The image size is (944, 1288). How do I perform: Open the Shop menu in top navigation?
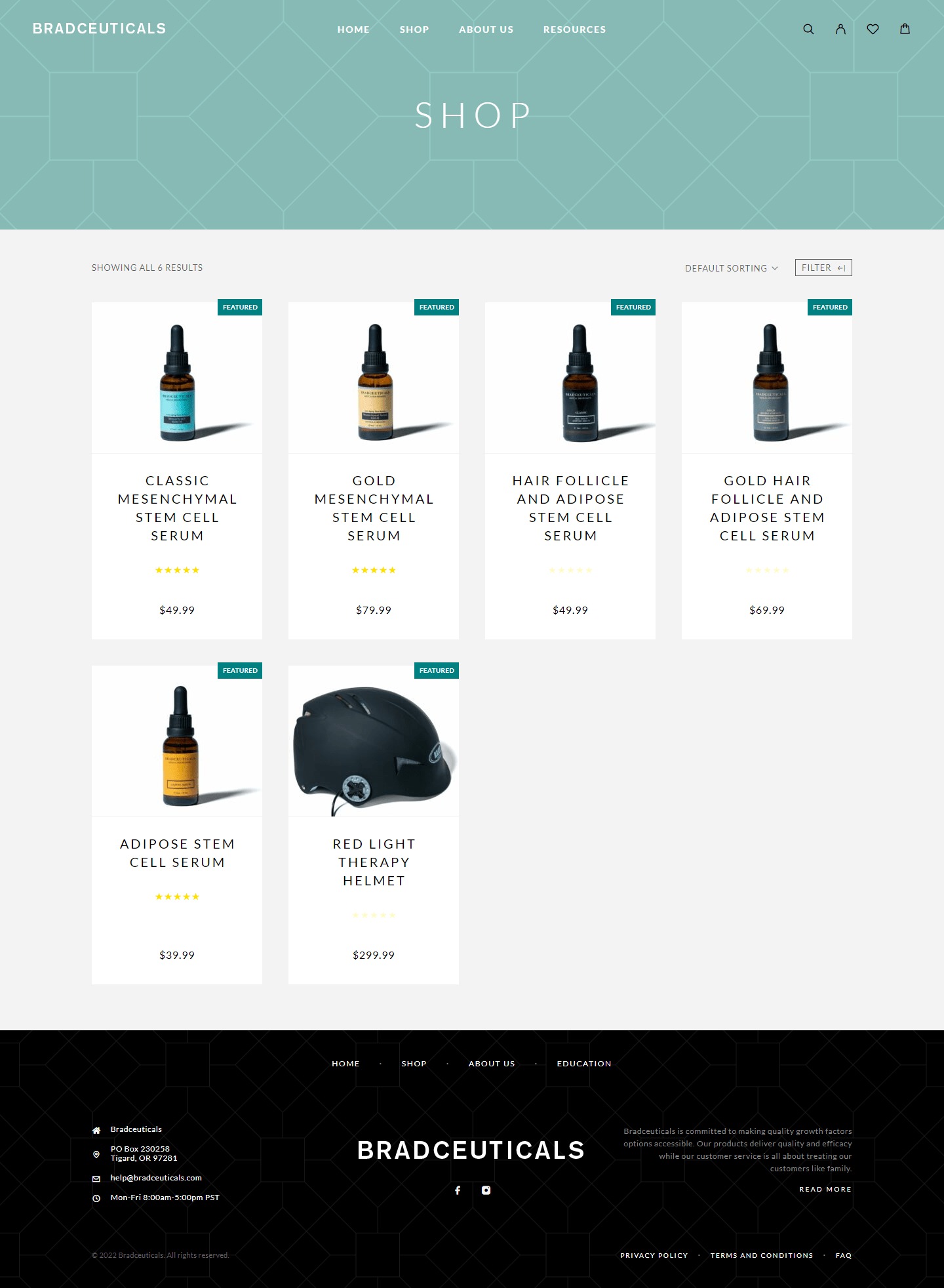pos(414,30)
